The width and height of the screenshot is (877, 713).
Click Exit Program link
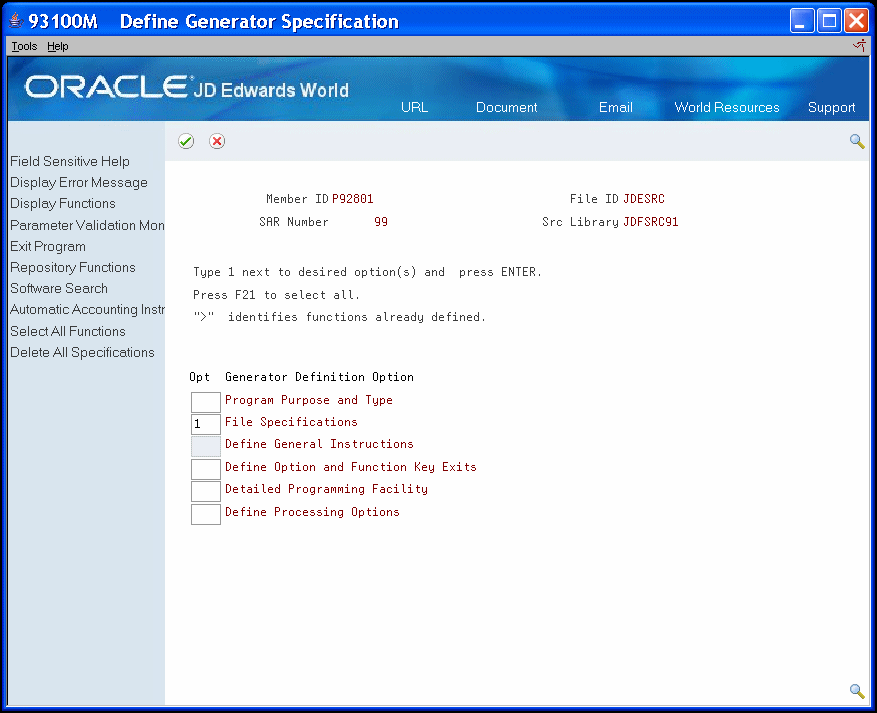[x=48, y=246]
